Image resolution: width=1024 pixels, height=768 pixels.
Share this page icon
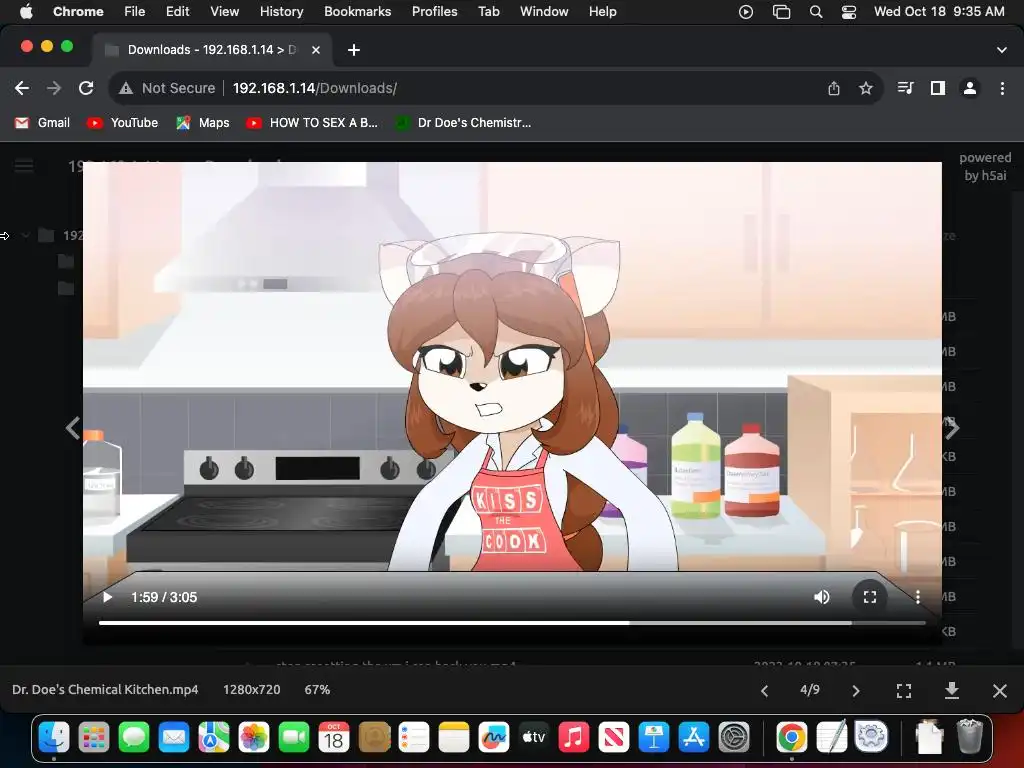tap(833, 88)
